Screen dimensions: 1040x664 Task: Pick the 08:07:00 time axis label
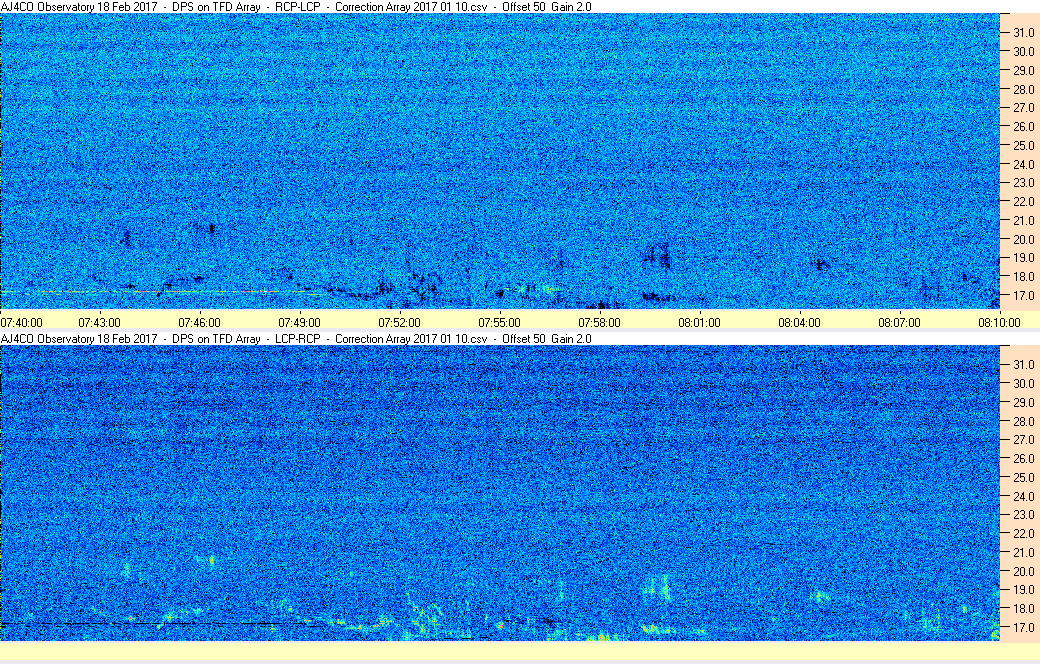coord(899,323)
